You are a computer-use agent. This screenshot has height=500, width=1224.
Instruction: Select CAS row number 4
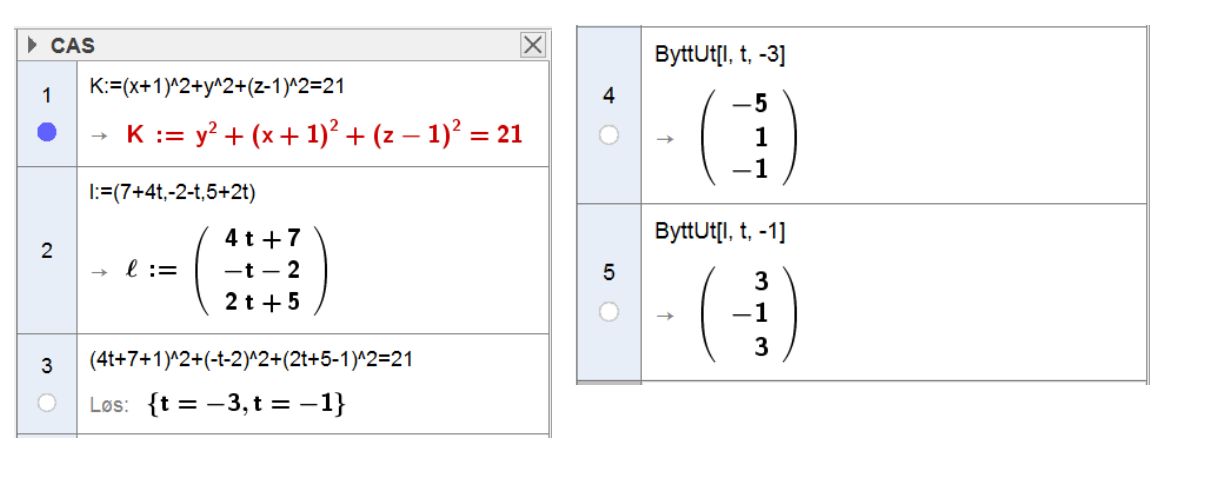609,96
